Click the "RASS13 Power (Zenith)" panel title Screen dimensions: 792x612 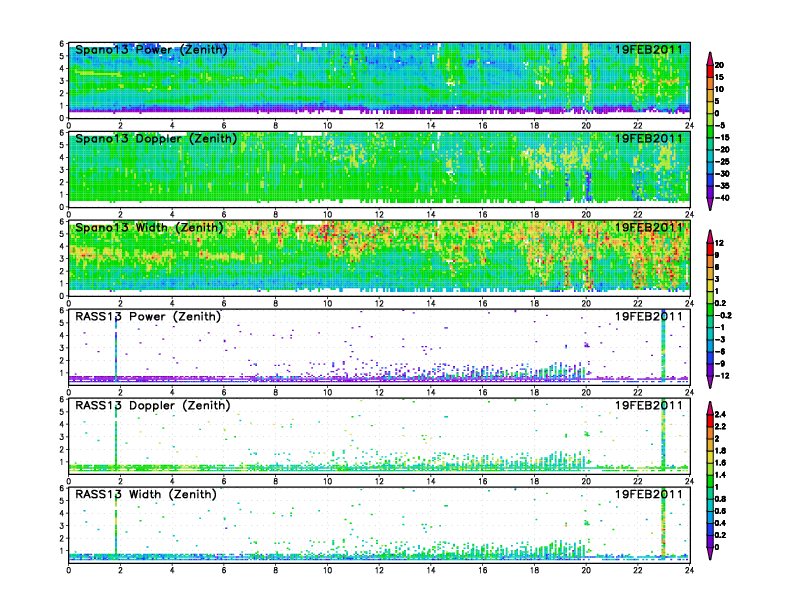148,316
